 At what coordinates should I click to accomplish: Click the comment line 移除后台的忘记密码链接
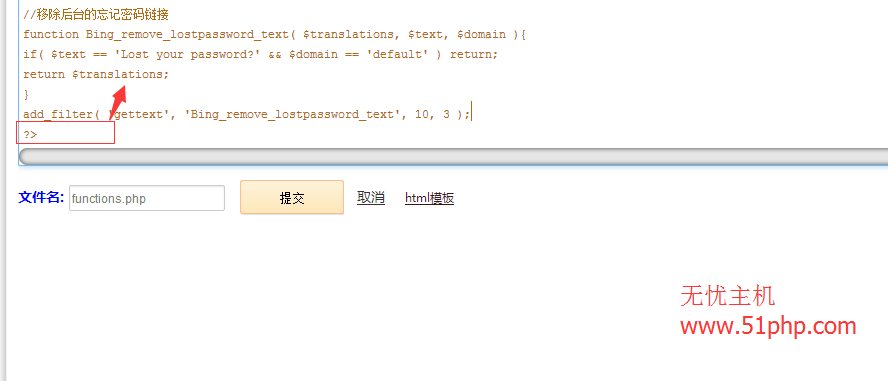tap(96, 15)
